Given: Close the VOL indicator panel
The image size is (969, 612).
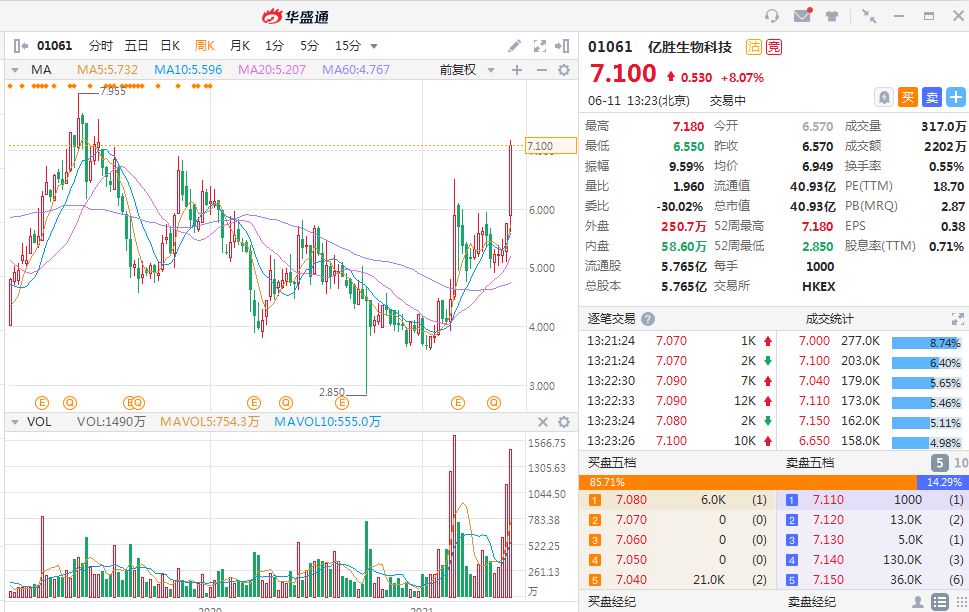Looking at the screenshot, I should pos(543,422).
